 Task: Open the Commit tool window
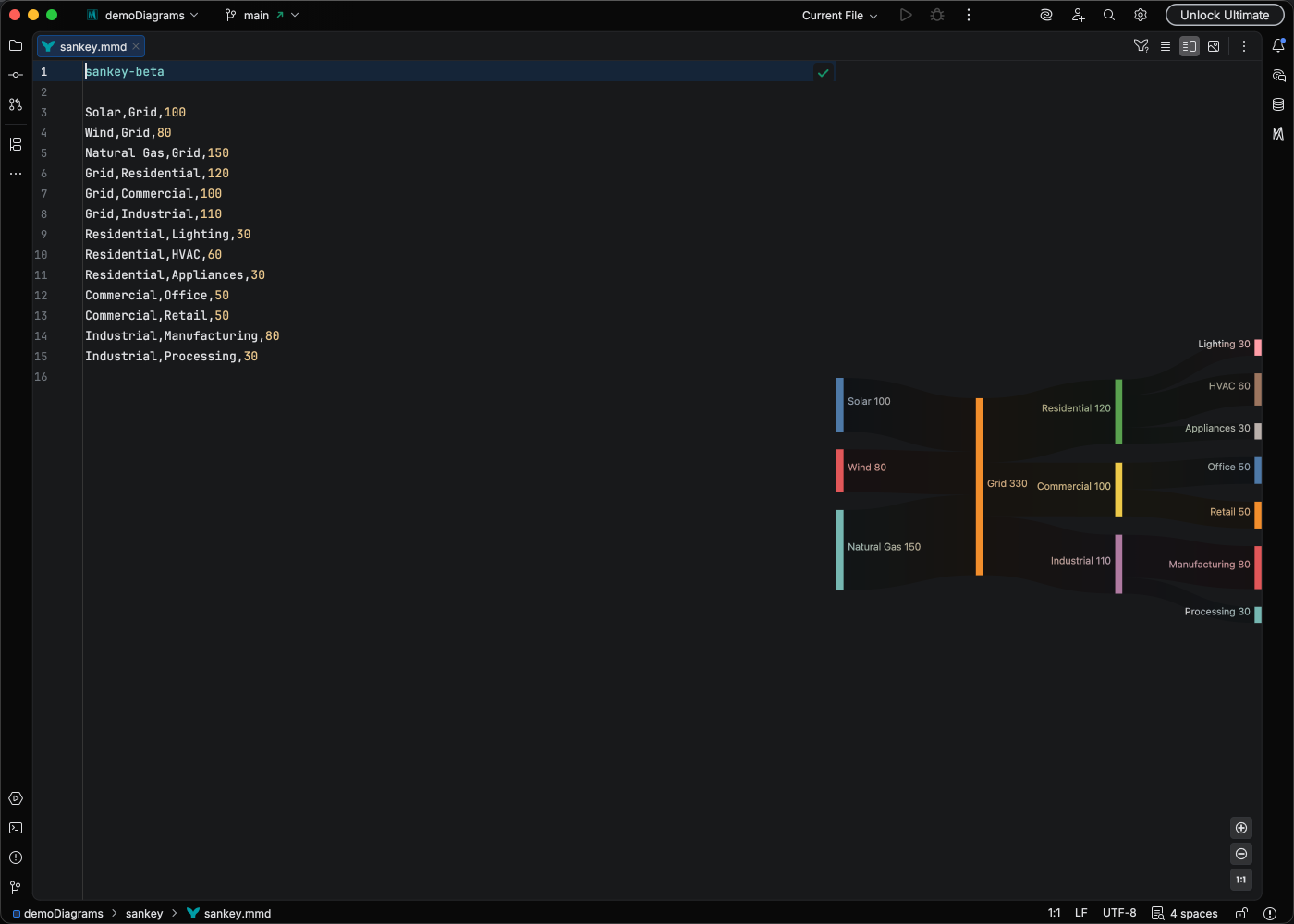coord(16,75)
